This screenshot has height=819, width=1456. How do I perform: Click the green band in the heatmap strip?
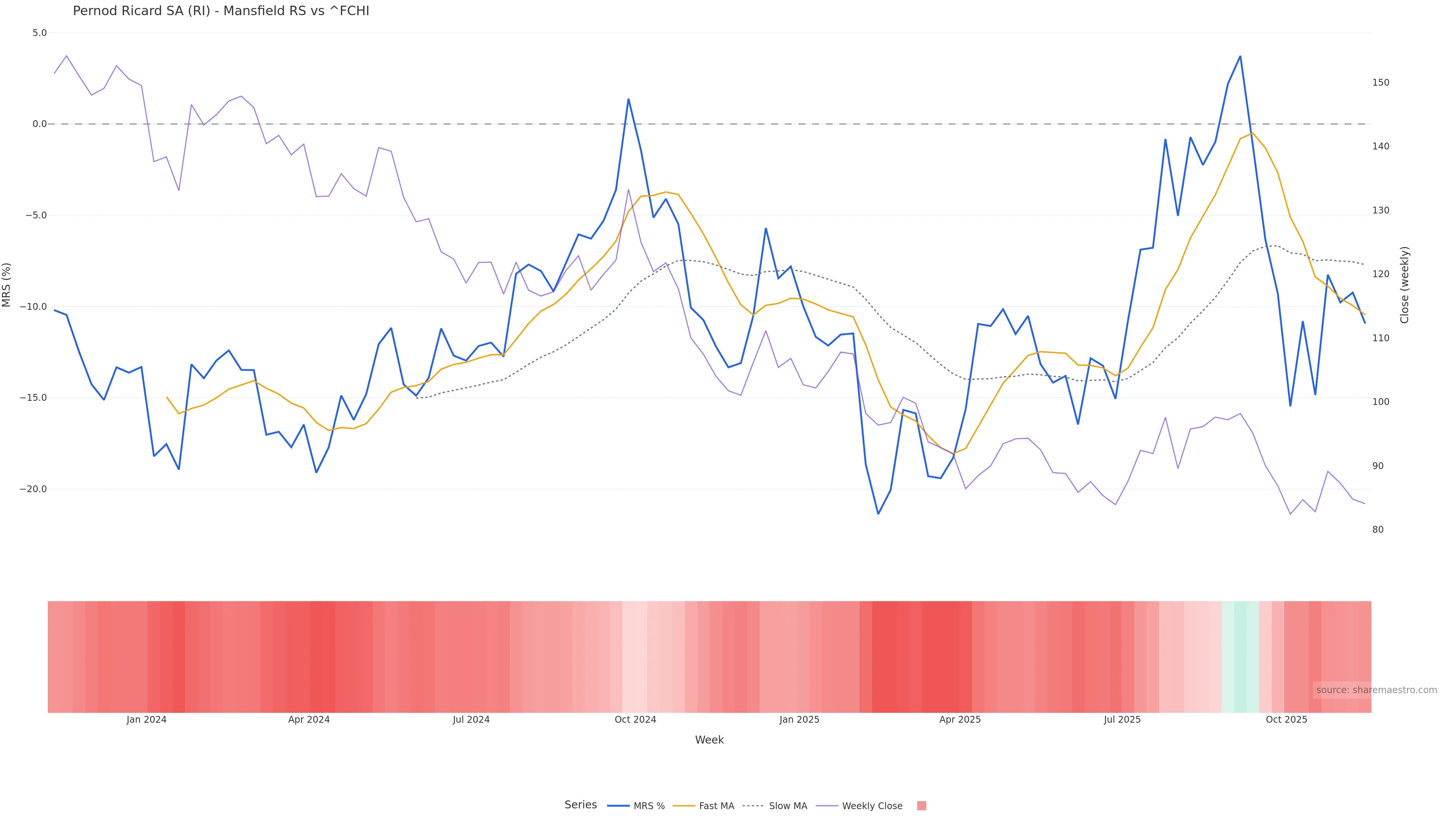point(1240,656)
